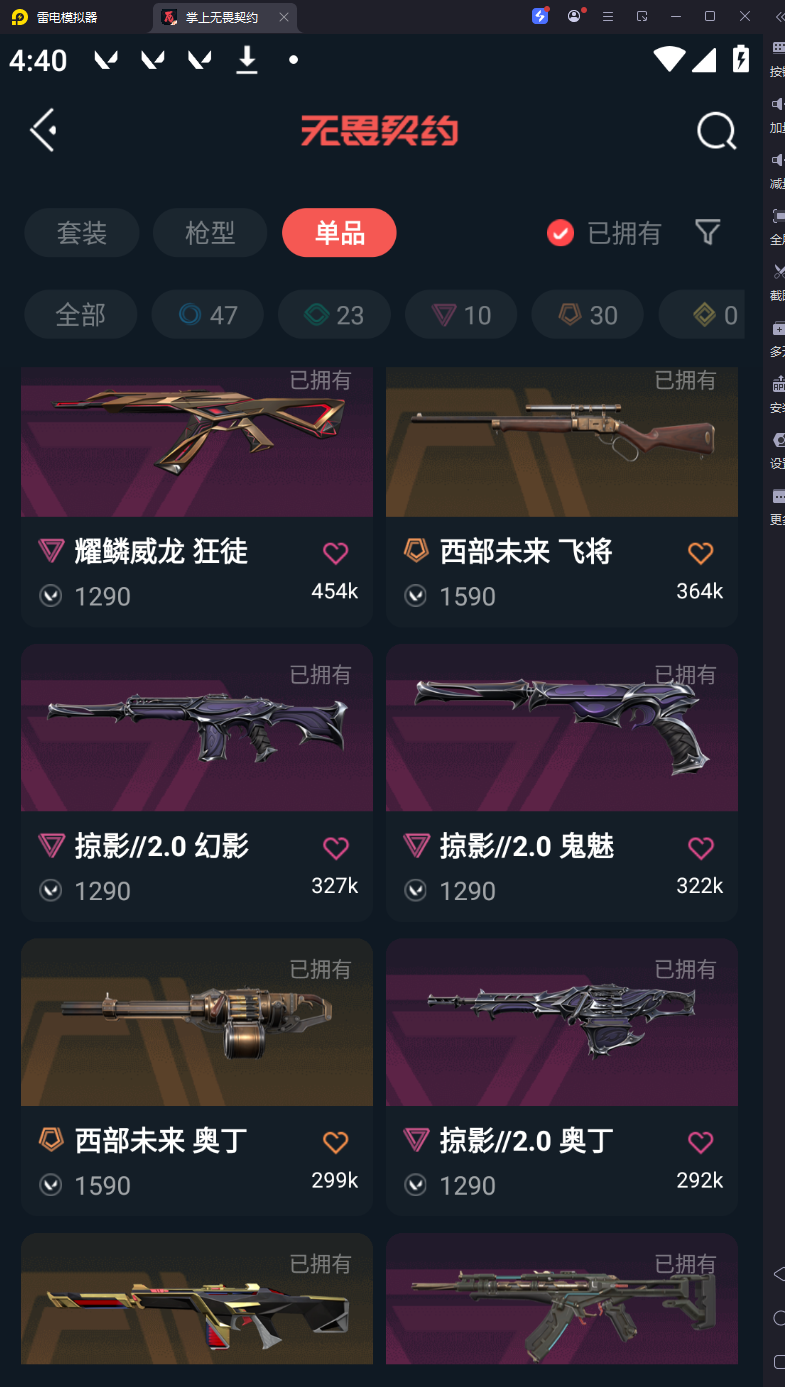Open the filter funnel icon

point(707,233)
